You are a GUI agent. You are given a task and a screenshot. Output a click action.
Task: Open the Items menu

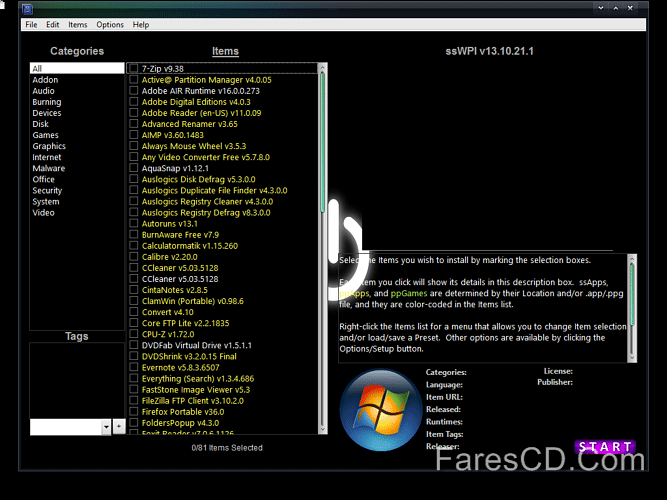(77, 25)
